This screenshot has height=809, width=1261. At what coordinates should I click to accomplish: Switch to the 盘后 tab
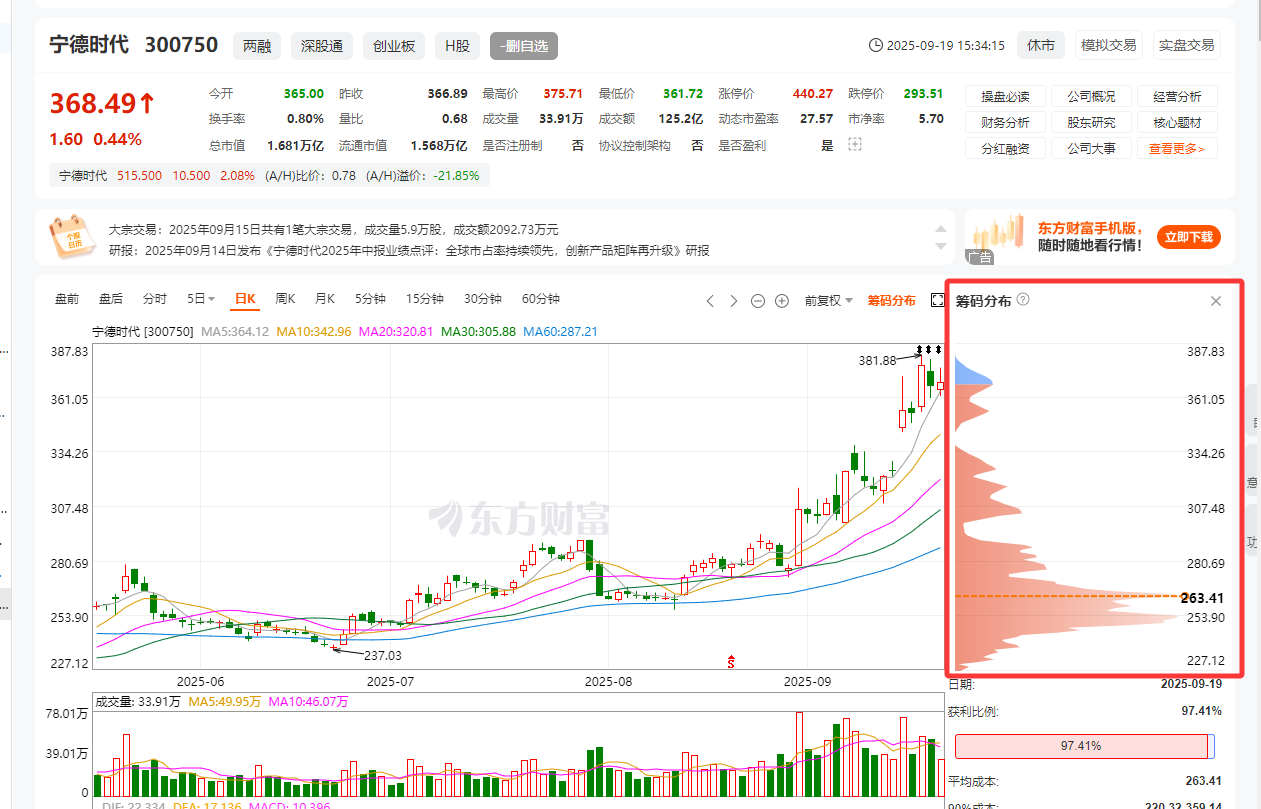point(111,298)
